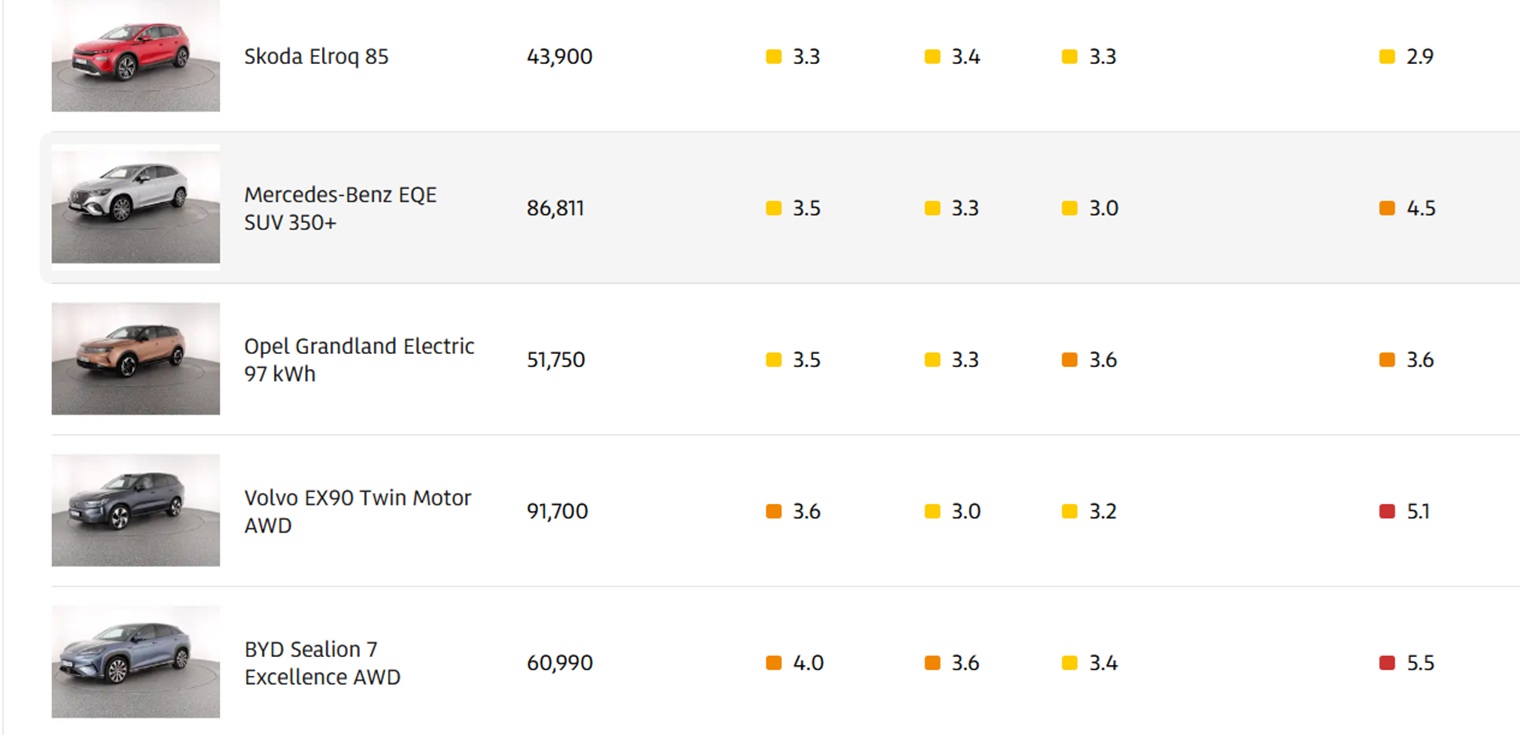Click the red 5.5 rating square for BYD
This screenshot has height=735, width=1520.
[1387, 663]
